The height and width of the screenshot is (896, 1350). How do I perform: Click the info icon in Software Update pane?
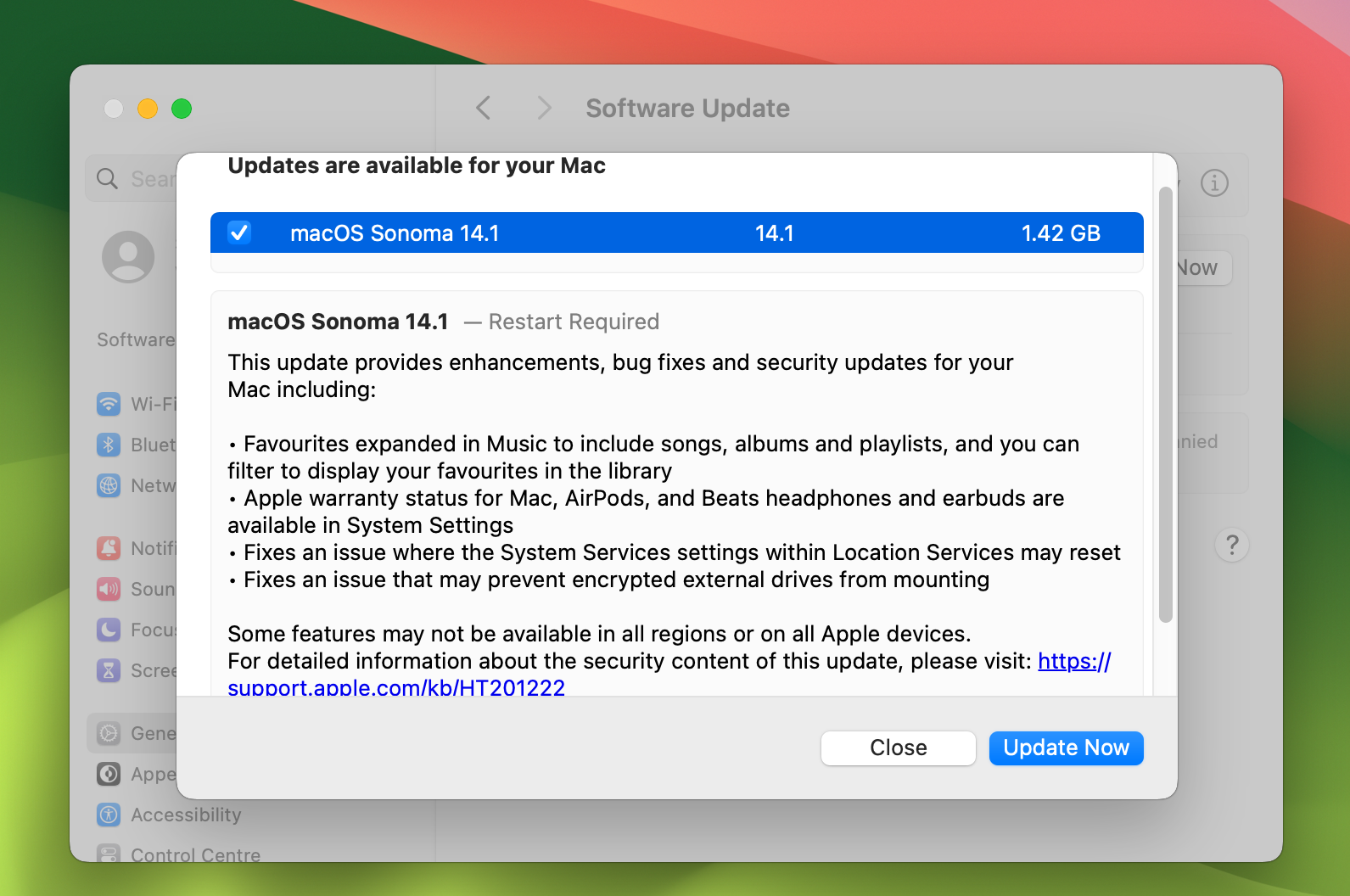(1214, 182)
